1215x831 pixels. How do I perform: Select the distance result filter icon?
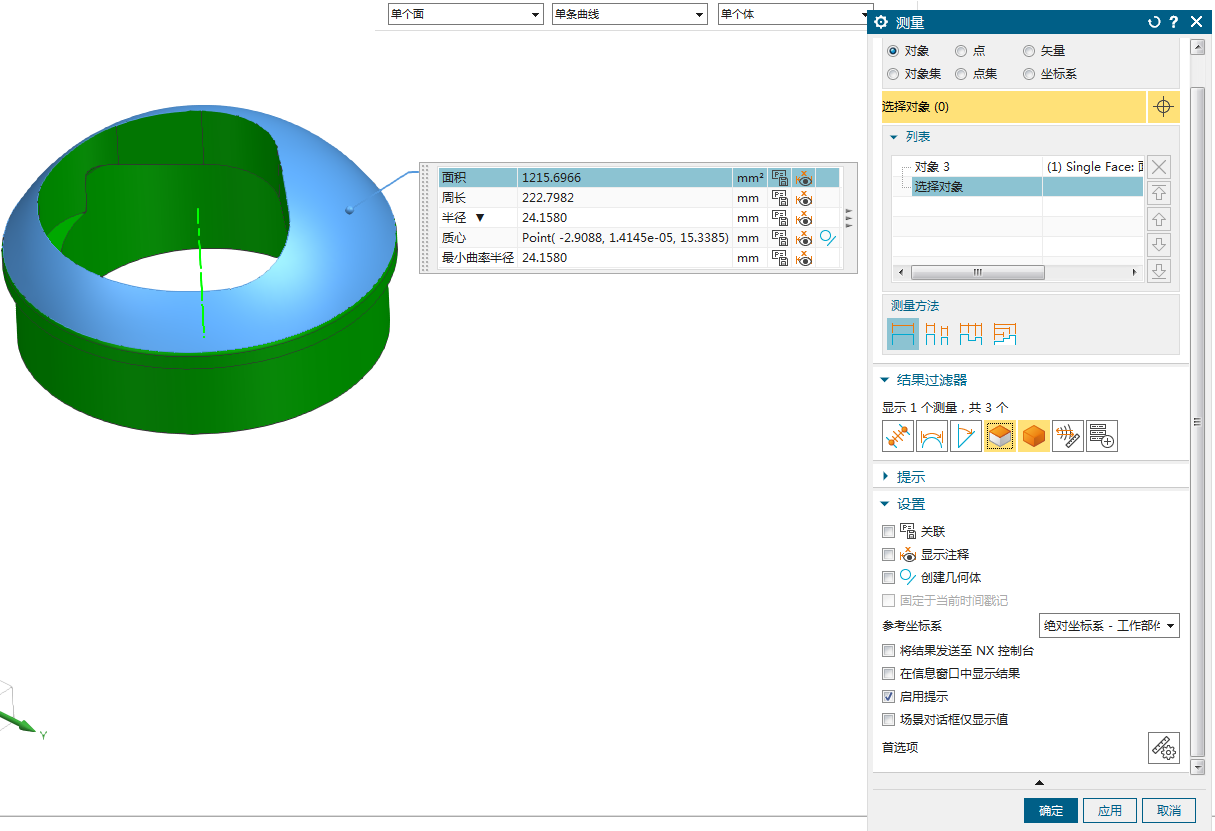click(x=898, y=436)
